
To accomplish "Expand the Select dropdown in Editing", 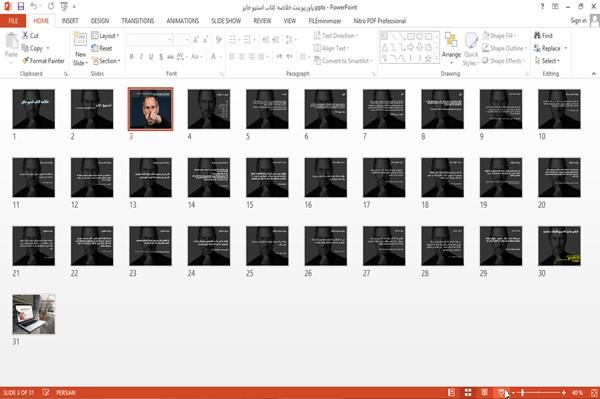I will (548, 61).
